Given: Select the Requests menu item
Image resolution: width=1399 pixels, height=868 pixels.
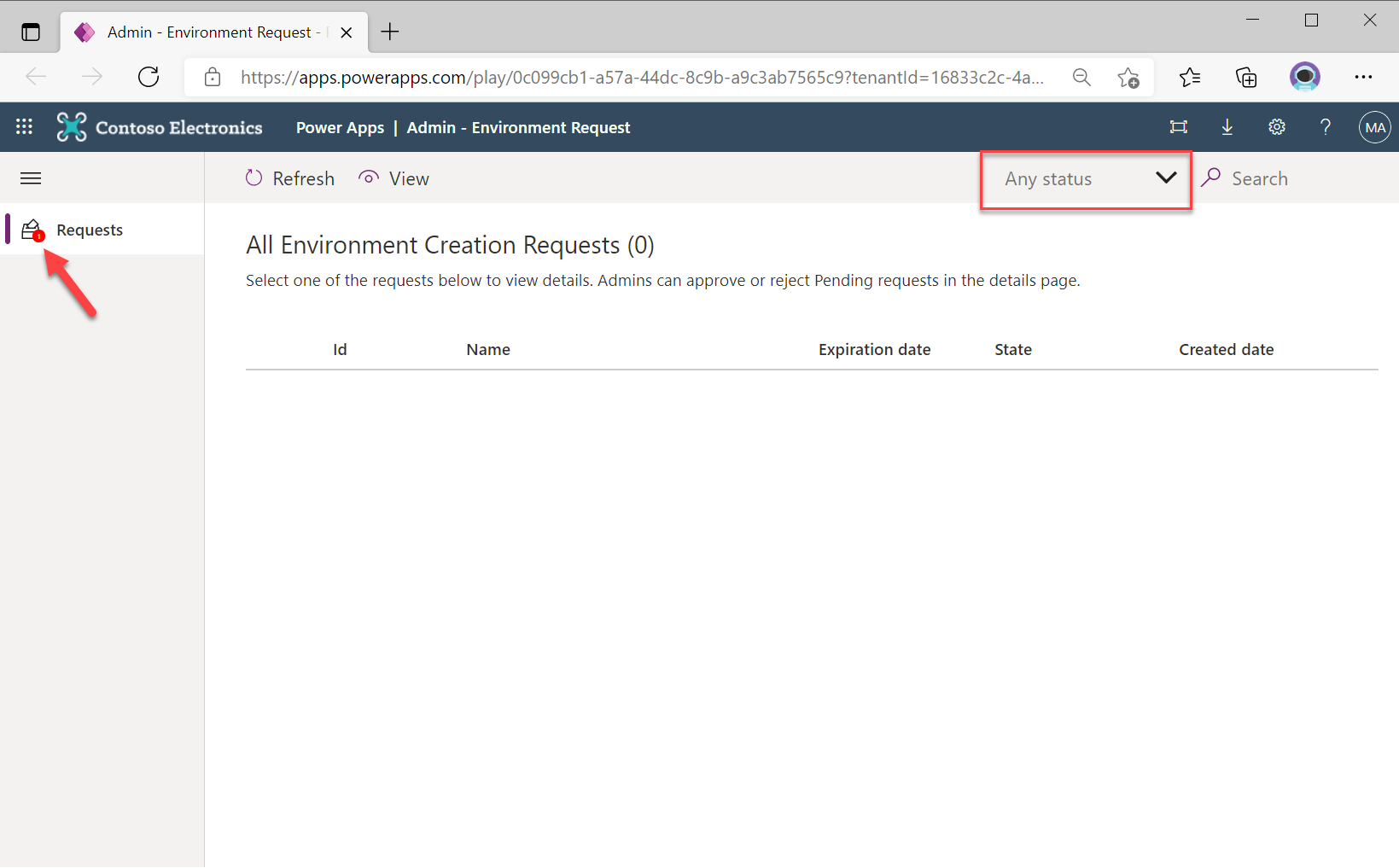Looking at the screenshot, I should coord(89,229).
